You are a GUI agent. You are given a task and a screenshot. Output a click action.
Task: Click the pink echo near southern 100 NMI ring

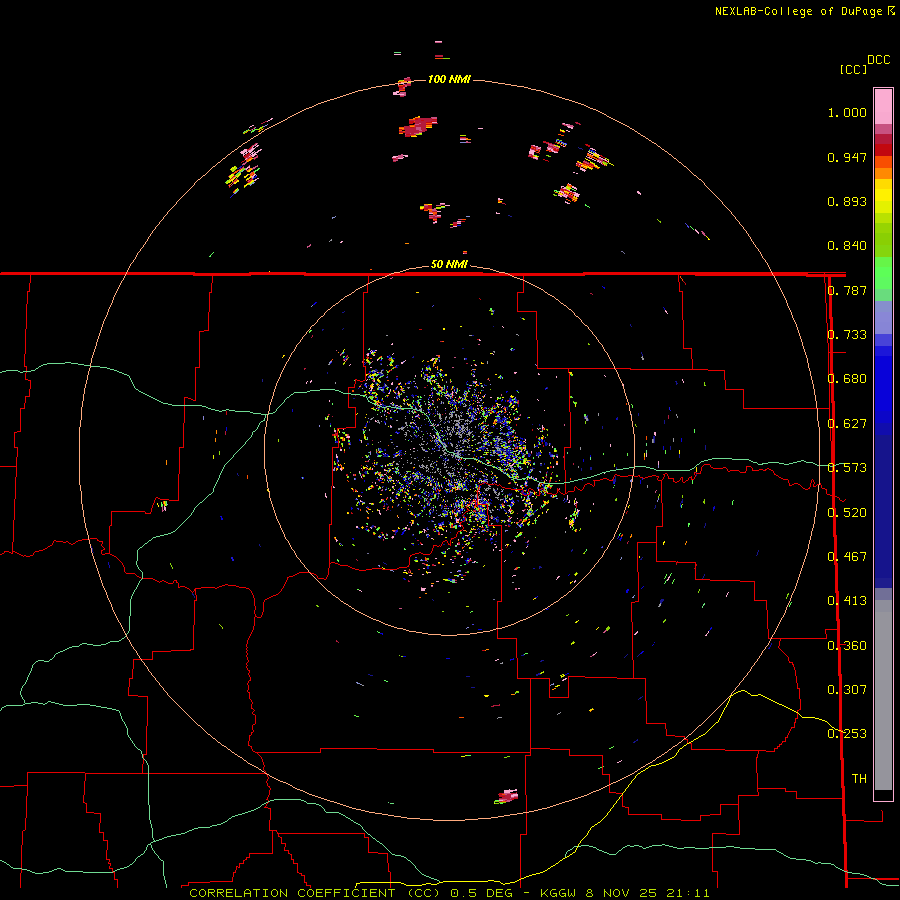(x=507, y=796)
